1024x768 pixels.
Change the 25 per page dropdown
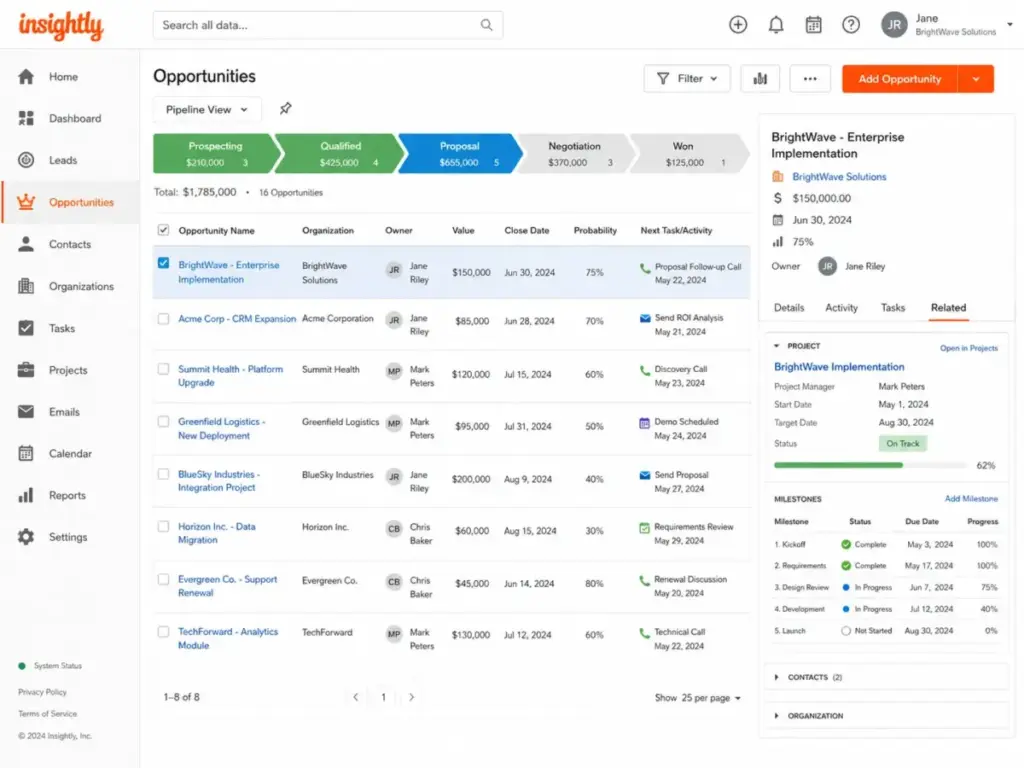pyautogui.click(x=711, y=697)
